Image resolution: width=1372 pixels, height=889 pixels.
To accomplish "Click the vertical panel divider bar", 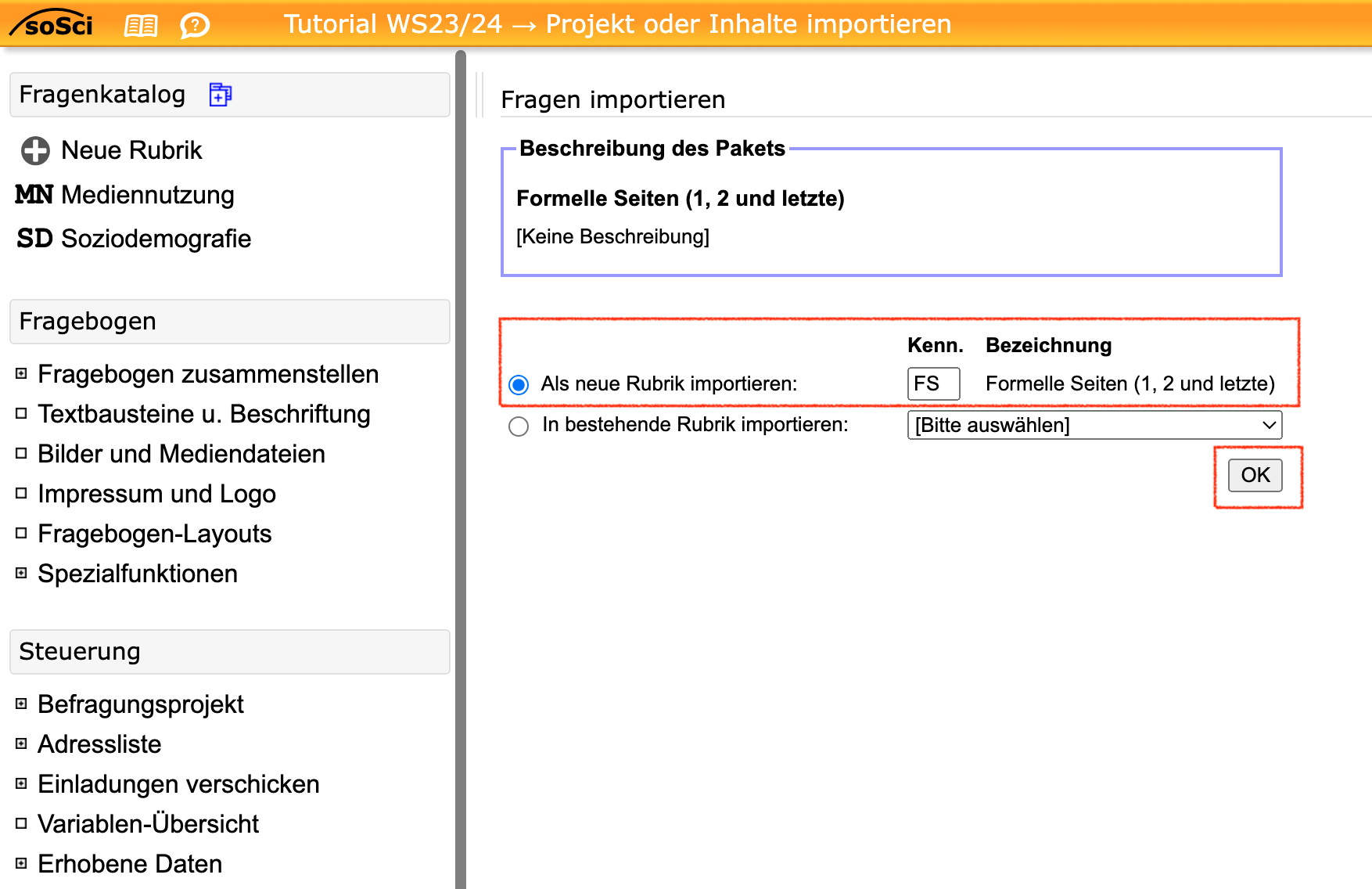I will (461, 470).
